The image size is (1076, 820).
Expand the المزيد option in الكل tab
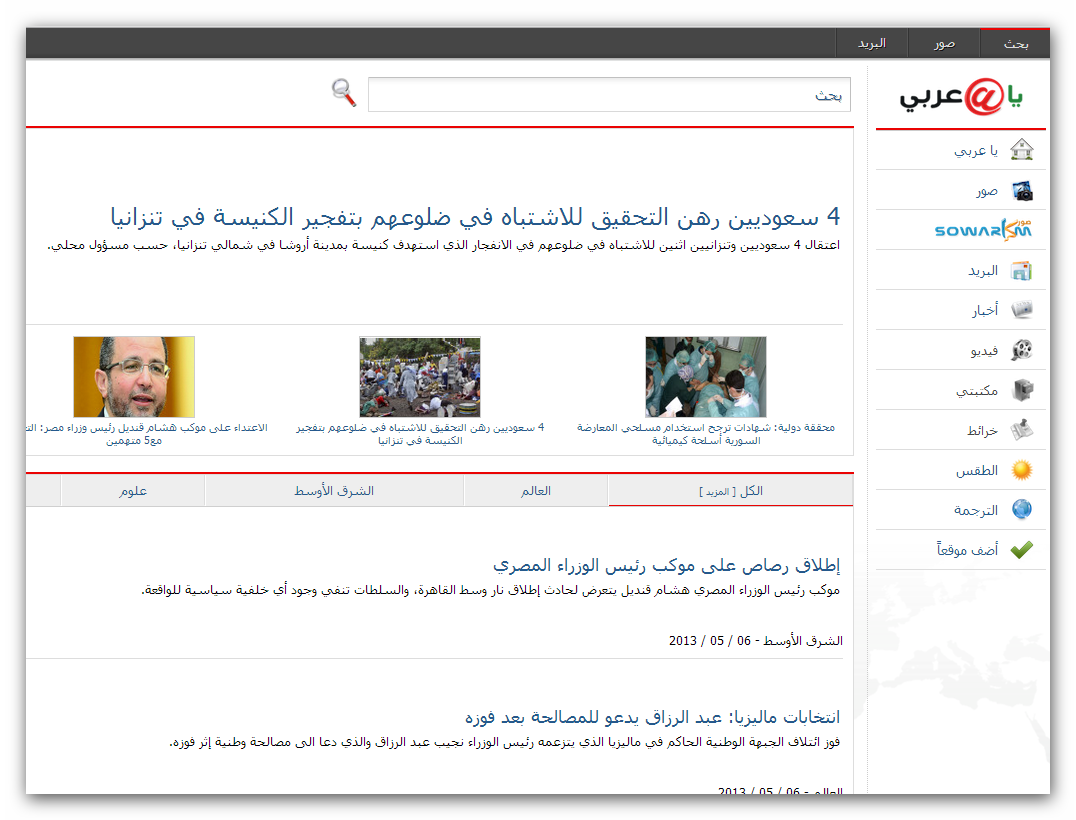coord(715,492)
